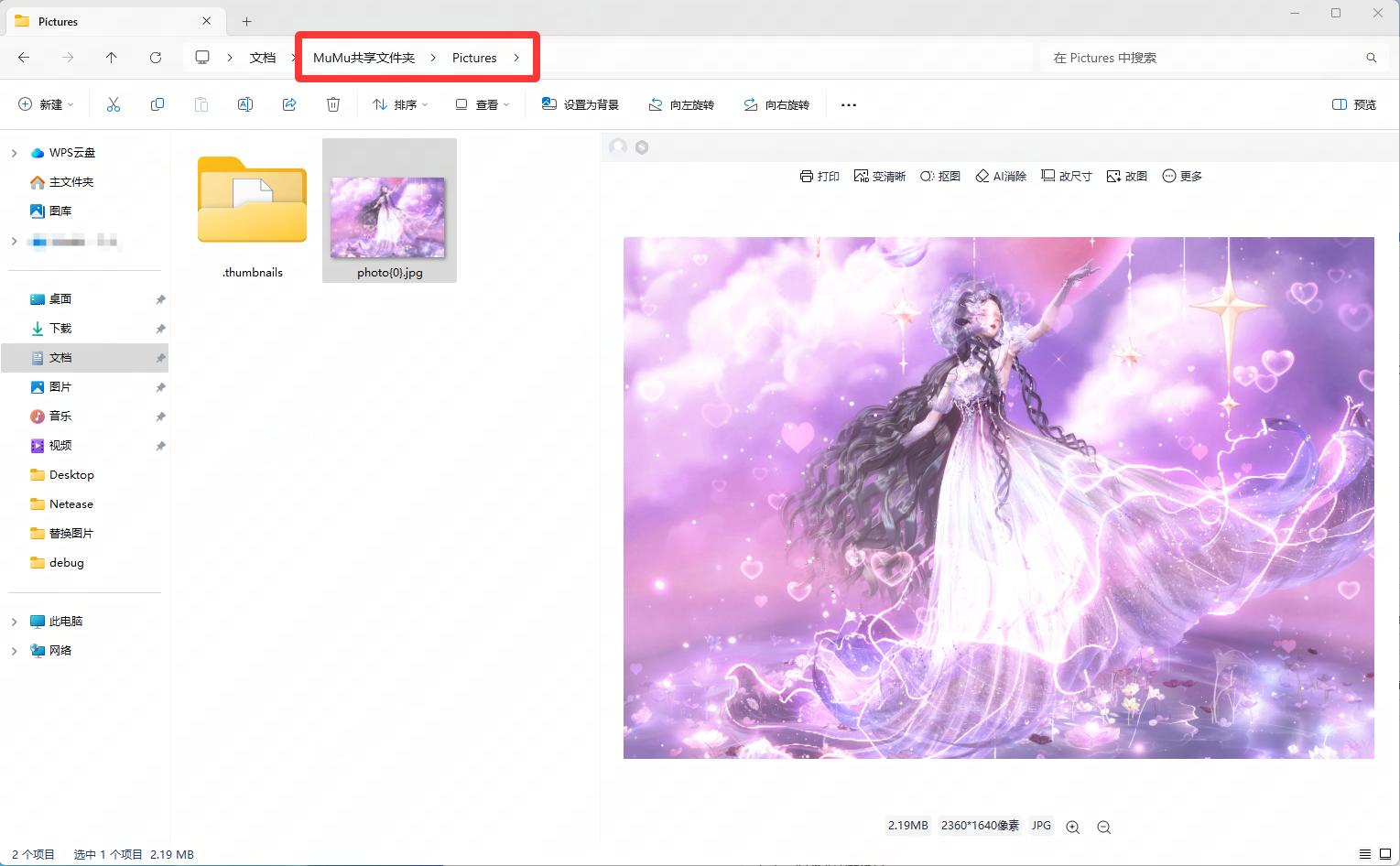Toggle the preview pane button
Viewport: 1400px width, 866px height.
pyautogui.click(x=1353, y=105)
